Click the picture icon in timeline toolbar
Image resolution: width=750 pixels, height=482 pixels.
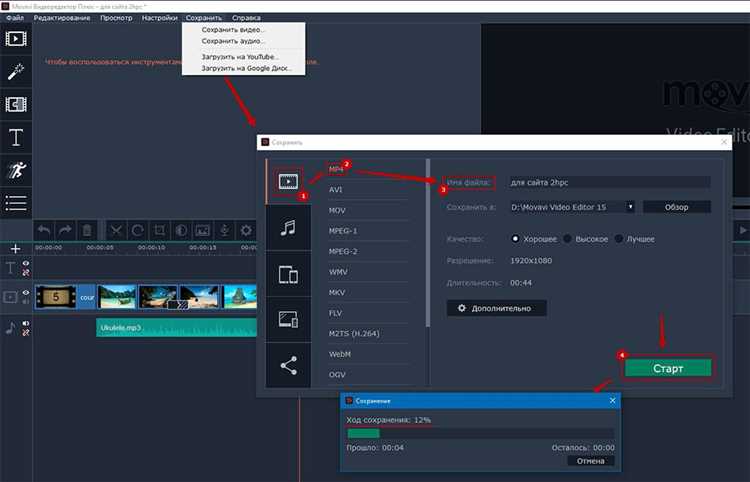[202, 230]
